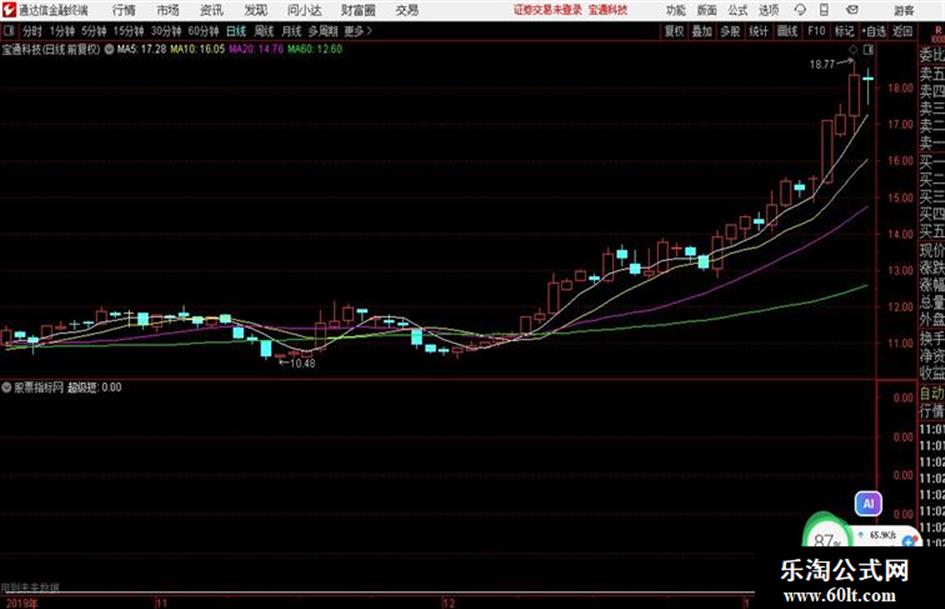
Task: Open the 公式 menu
Action: coord(737,10)
